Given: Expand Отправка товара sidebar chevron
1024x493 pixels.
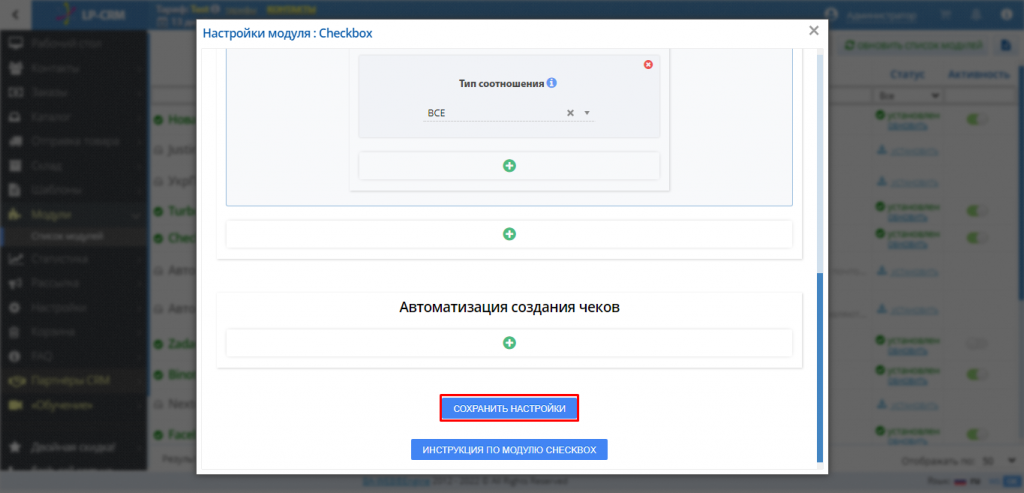Looking at the screenshot, I should pos(140,141).
